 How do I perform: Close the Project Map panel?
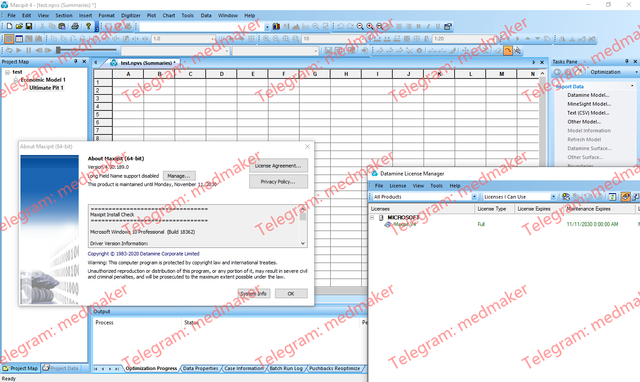coord(84,62)
